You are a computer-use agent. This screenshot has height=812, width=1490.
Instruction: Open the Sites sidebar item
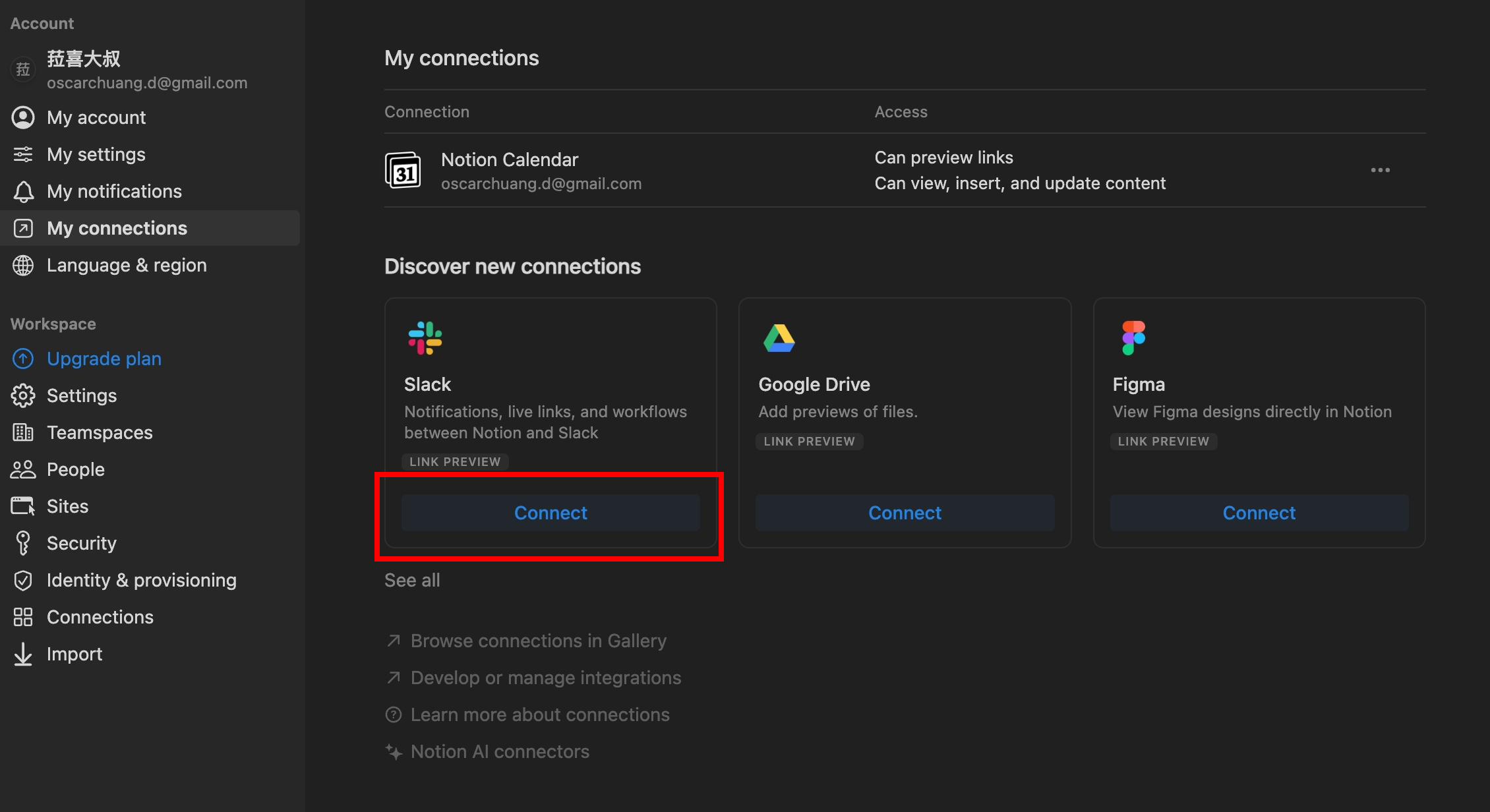[150, 506]
